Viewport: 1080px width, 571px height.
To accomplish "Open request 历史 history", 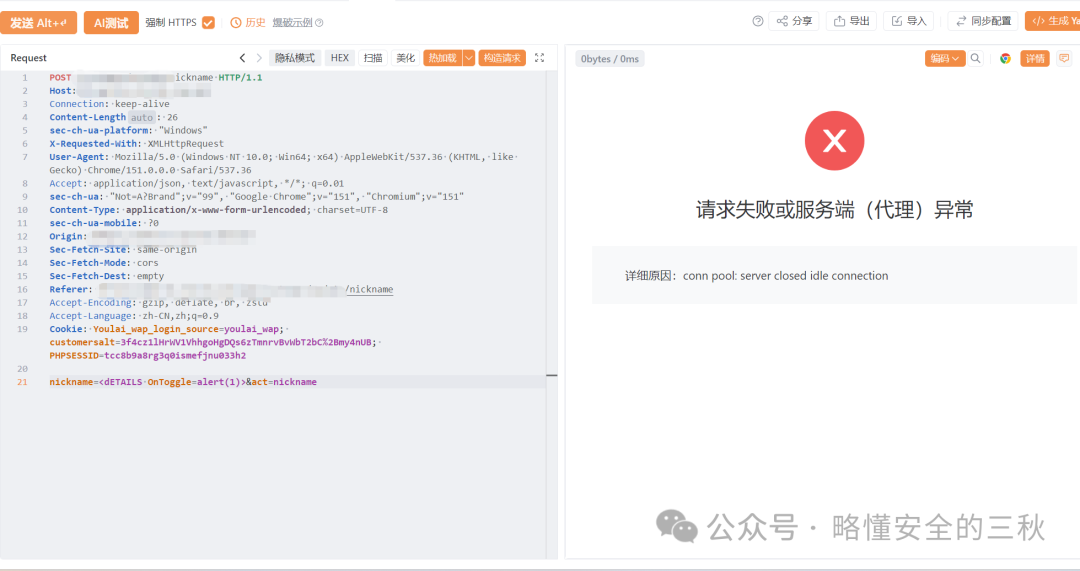I will pyautogui.click(x=248, y=23).
